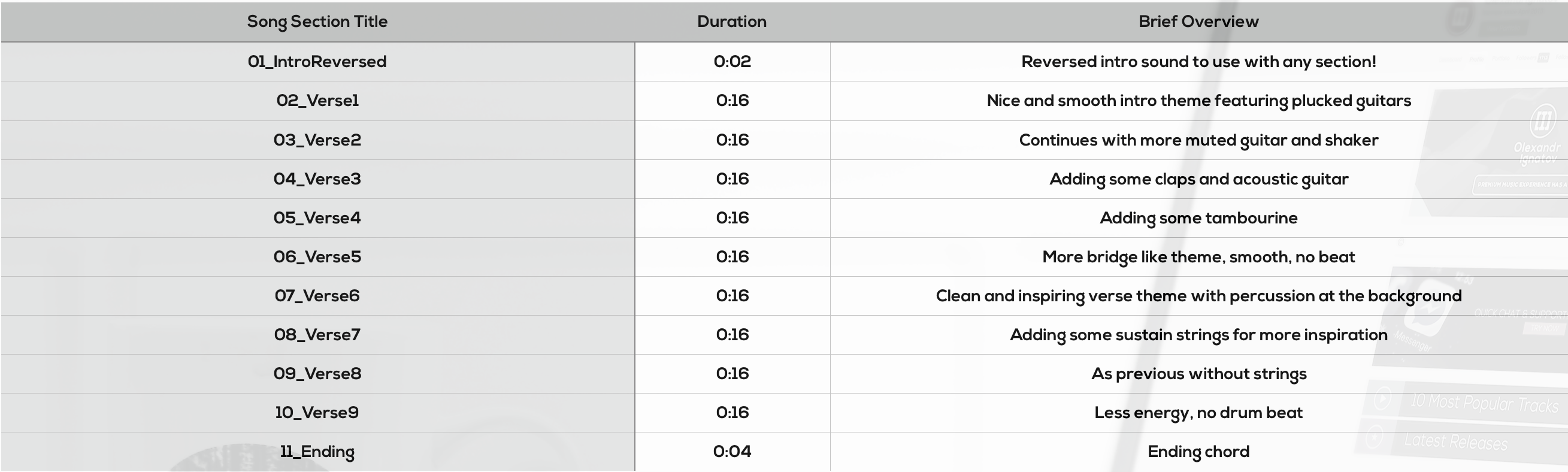Click the 'Less energy, no drum beat' description
Viewport: 1568px width, 472px height.
pos(1198,413)
